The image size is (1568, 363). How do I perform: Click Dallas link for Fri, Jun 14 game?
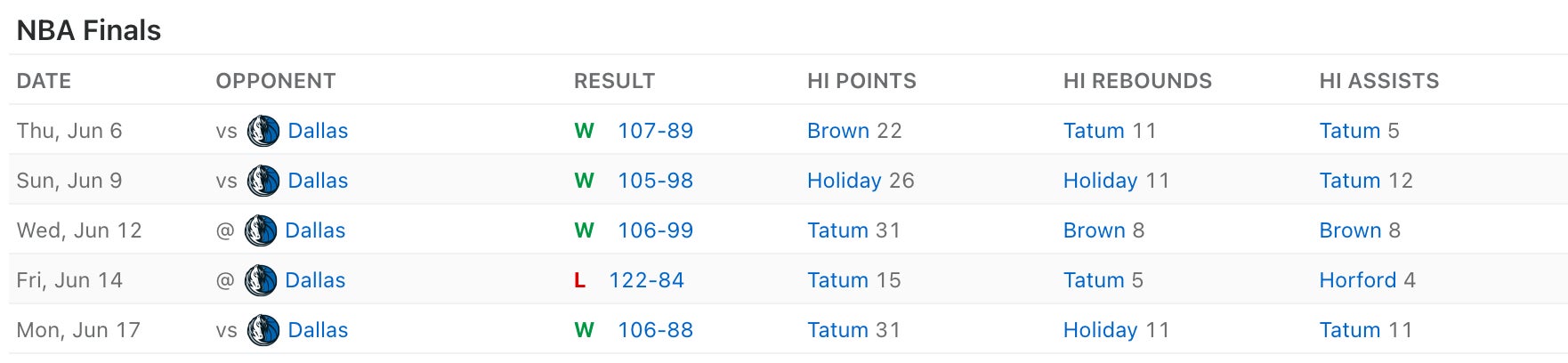point(315,280)
